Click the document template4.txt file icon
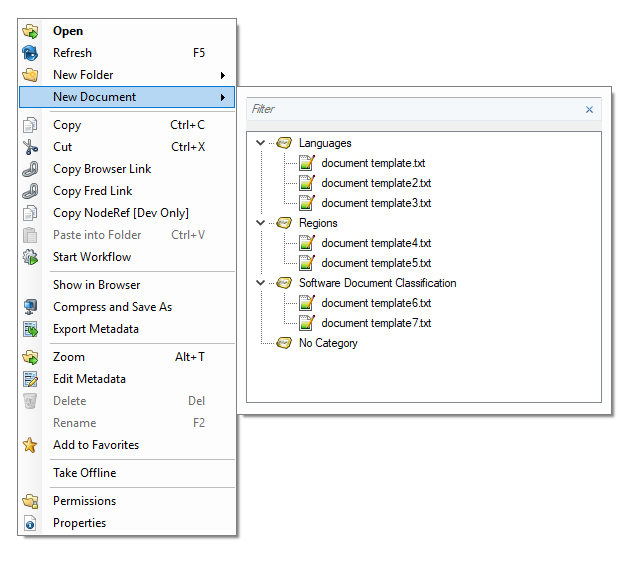This screenshot has width=639, height=567. click(307, 243)
